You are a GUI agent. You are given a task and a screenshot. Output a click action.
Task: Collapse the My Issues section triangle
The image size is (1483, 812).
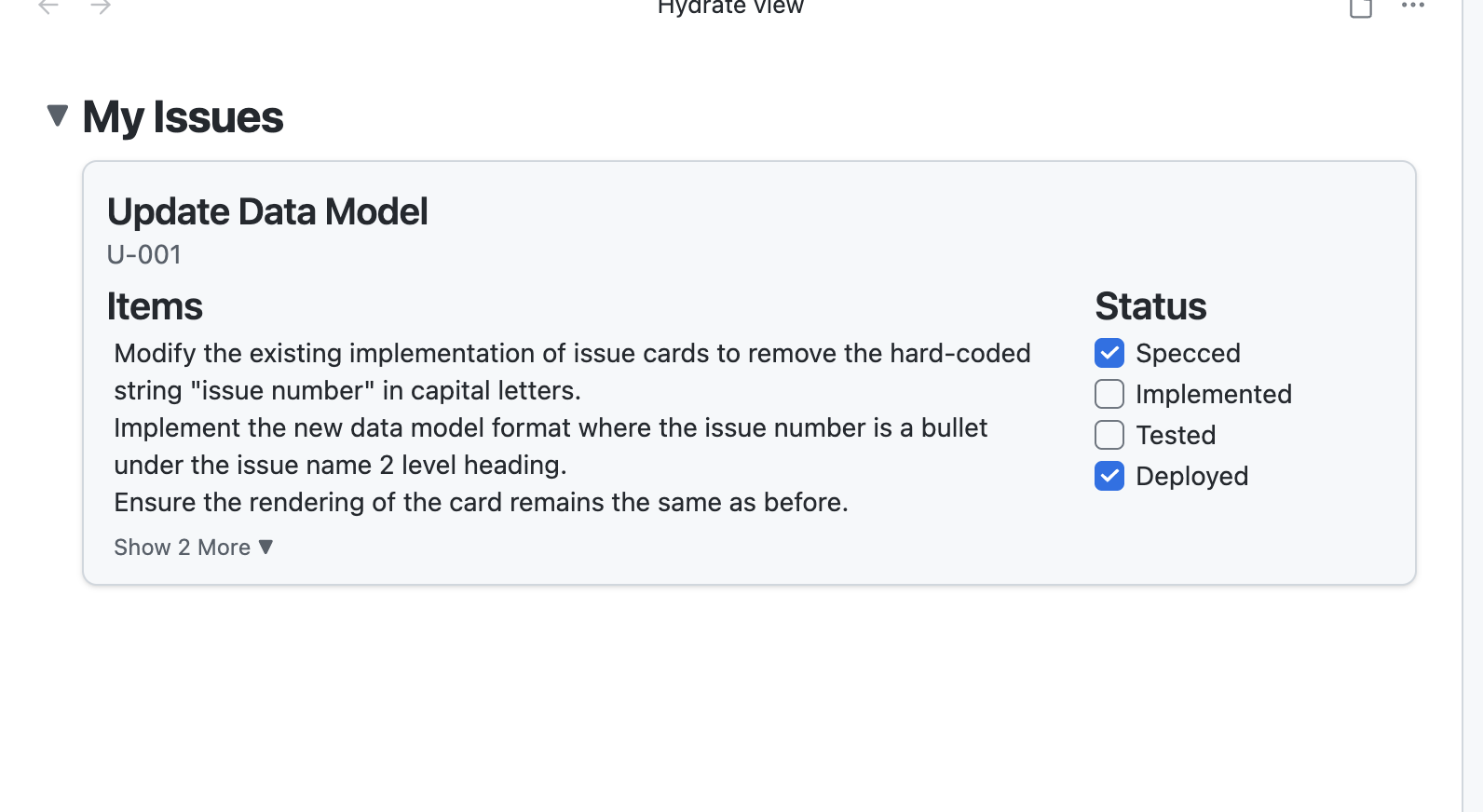[58, 115]
